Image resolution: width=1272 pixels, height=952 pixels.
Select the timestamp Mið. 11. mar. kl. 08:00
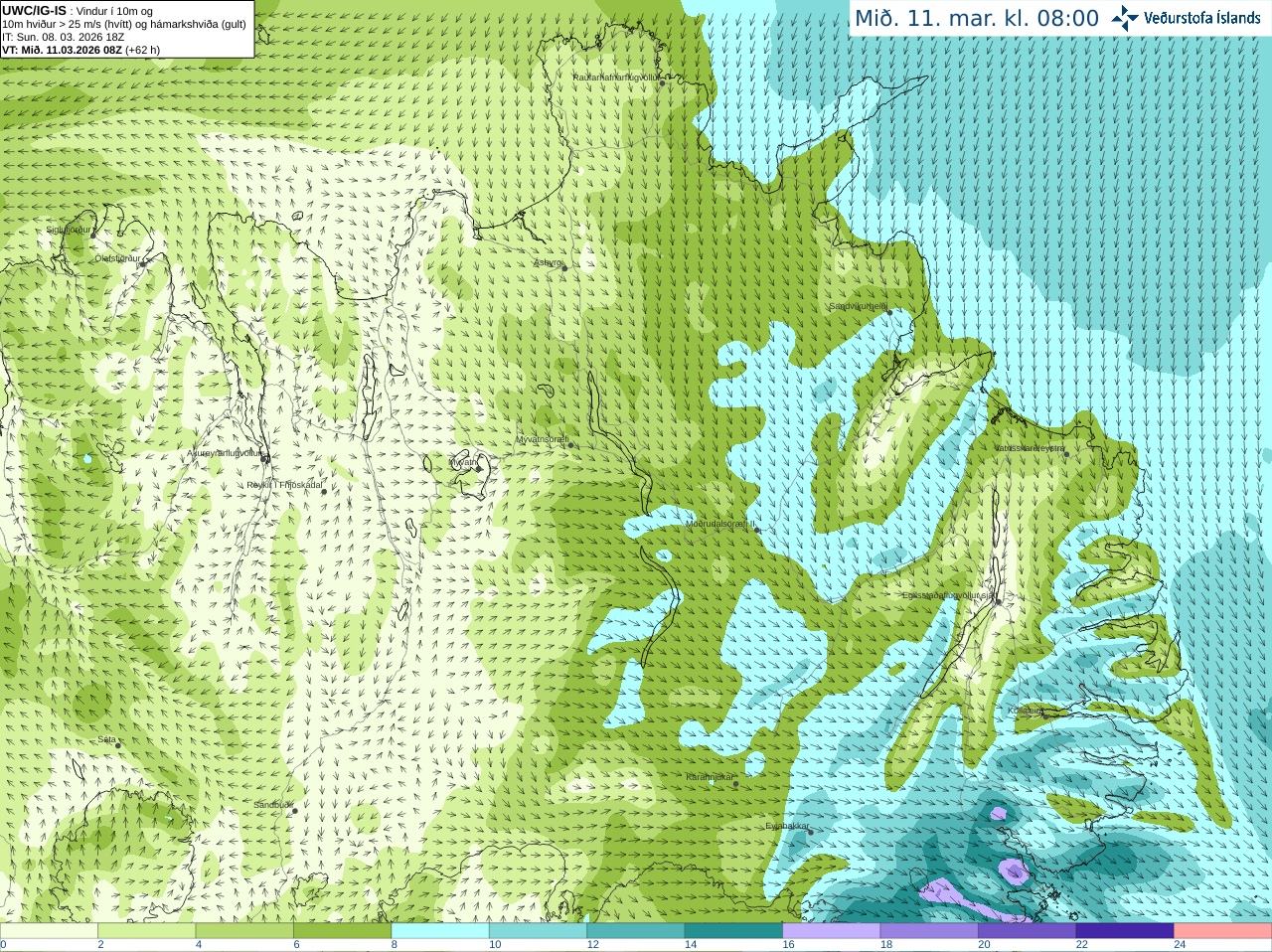[977, 19]
